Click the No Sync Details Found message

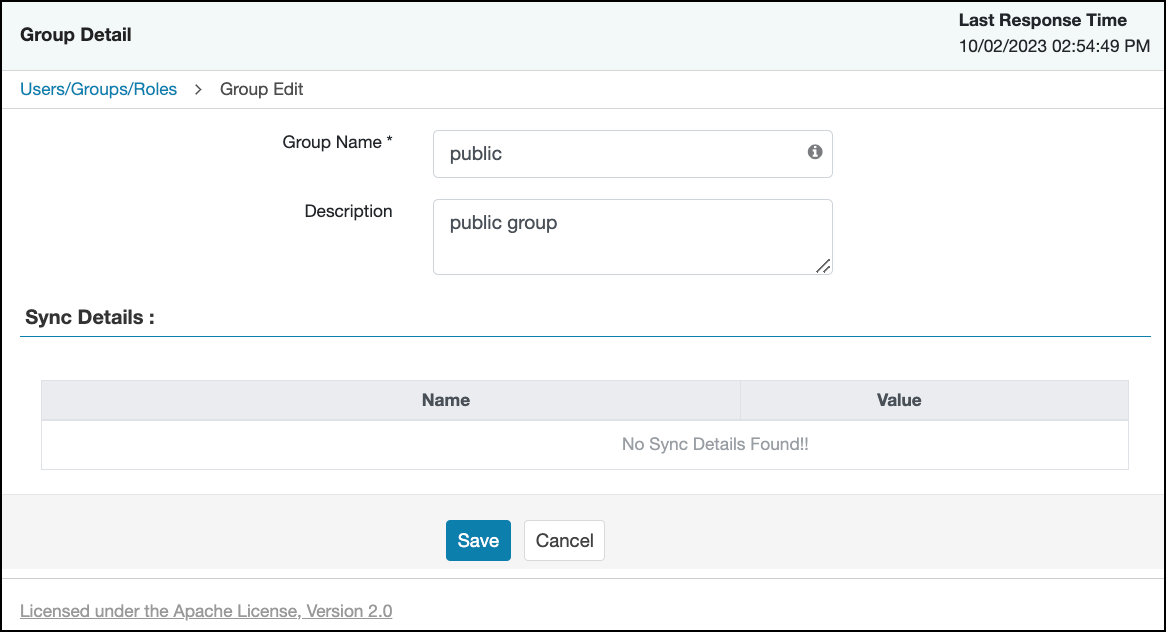pos(714,444)
